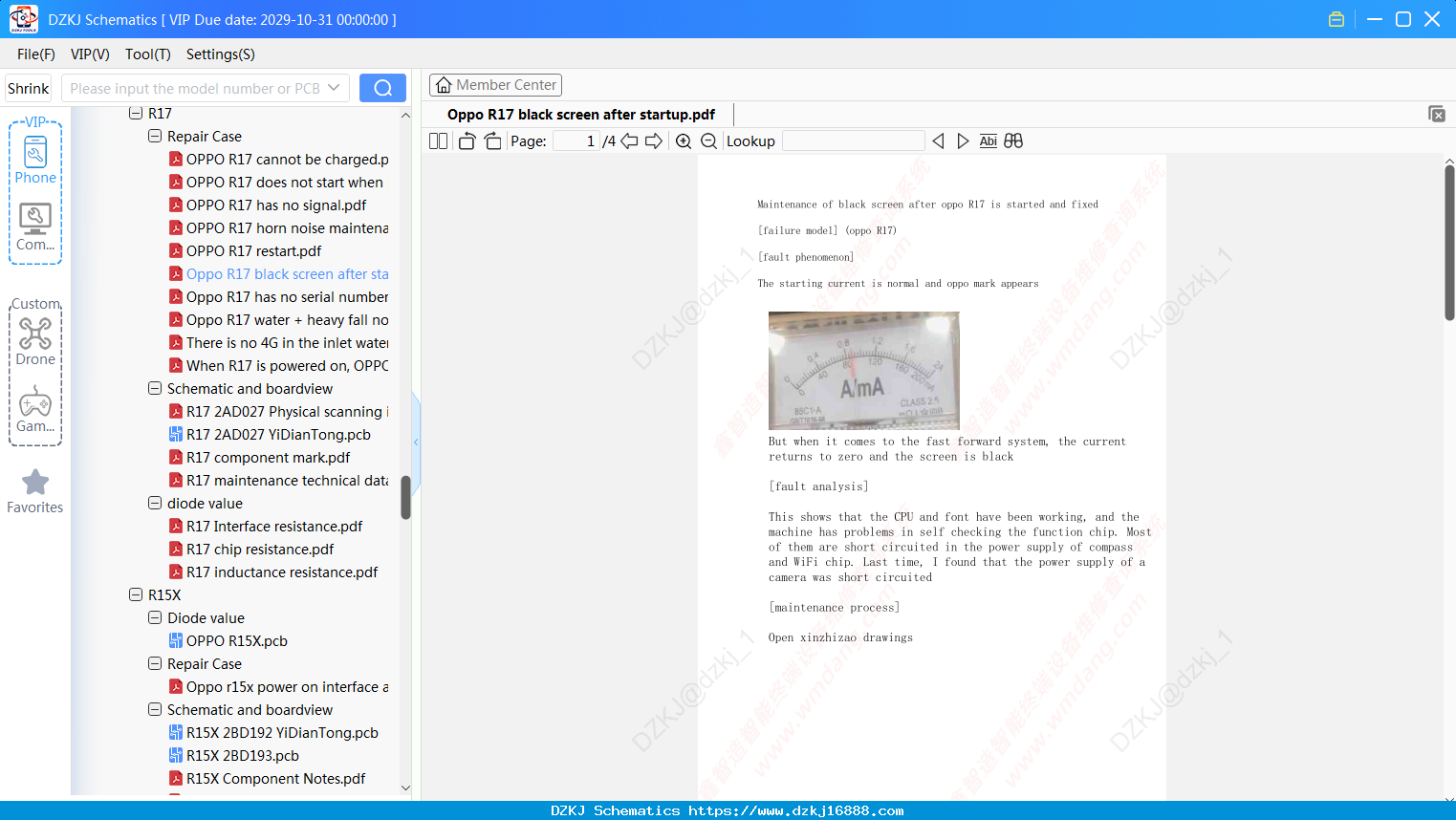Viewport: 1456px width, 820px height.
Task: Open R15X 2BD193.pcb
Action: (x=234, y=756)
